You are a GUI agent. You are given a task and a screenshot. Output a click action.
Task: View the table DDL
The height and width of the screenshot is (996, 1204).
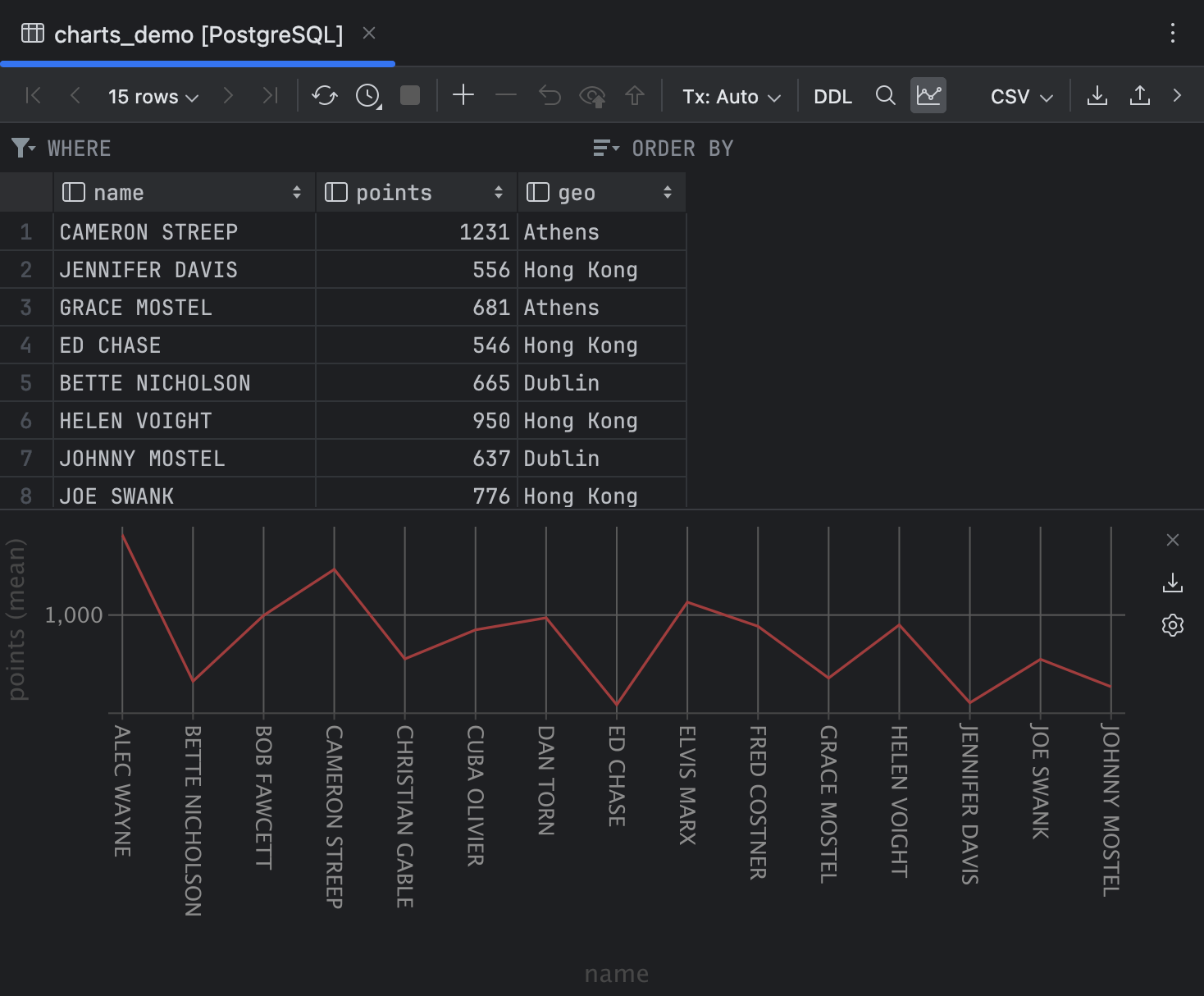pos(832,96)
